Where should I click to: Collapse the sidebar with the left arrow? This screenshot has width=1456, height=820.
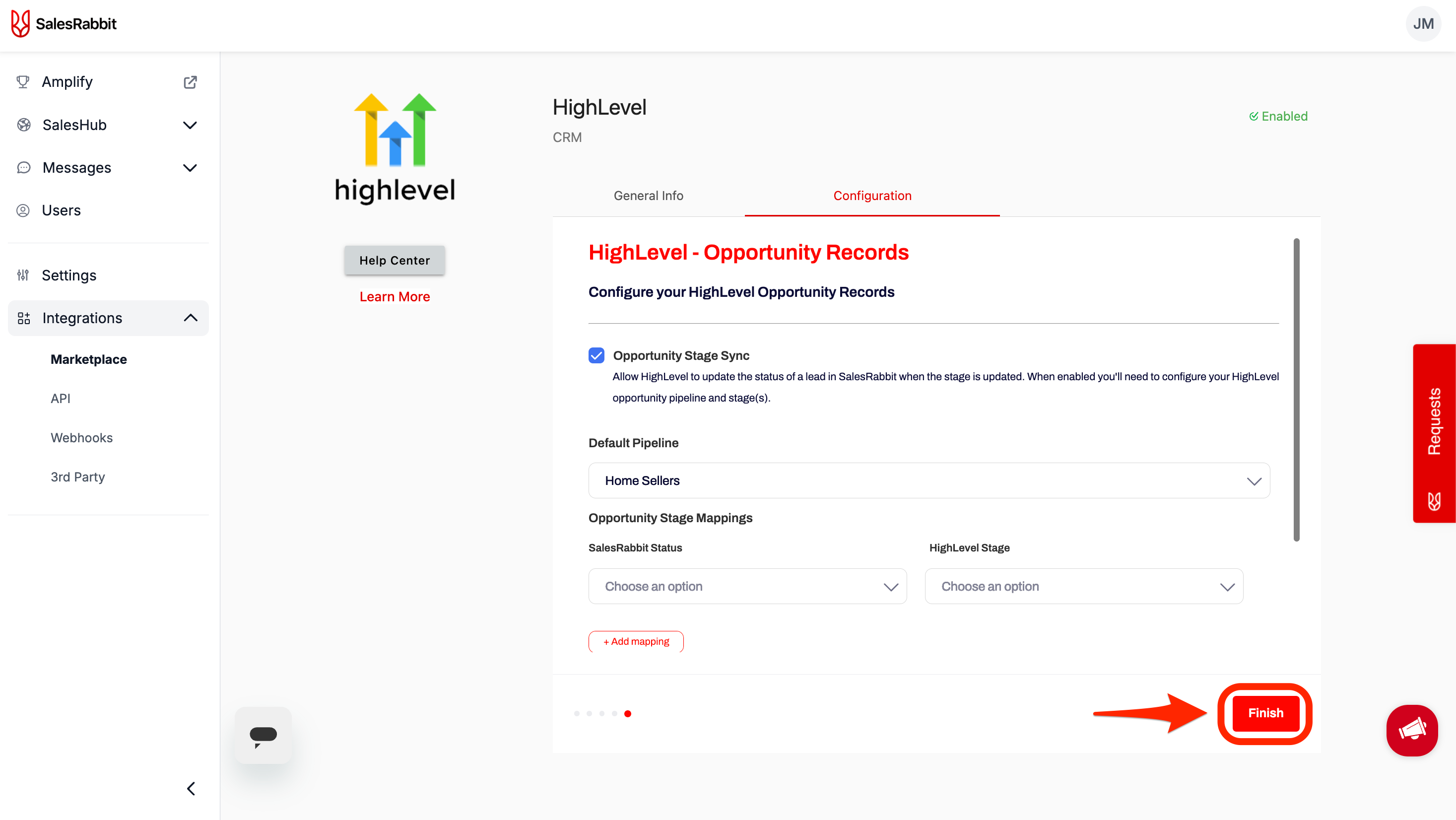click(191, 788)
